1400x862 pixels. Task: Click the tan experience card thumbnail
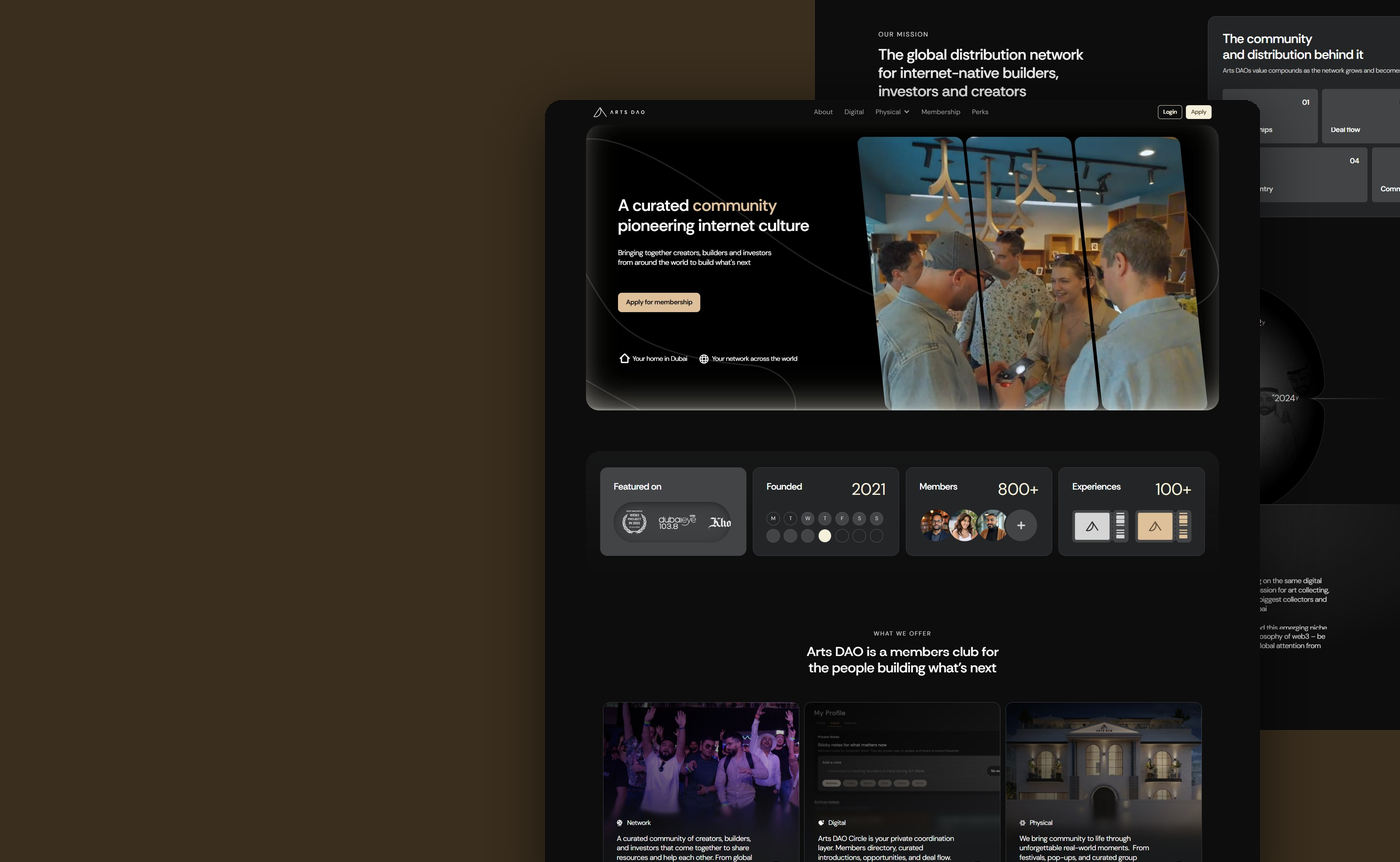(x=1164, y=526)
